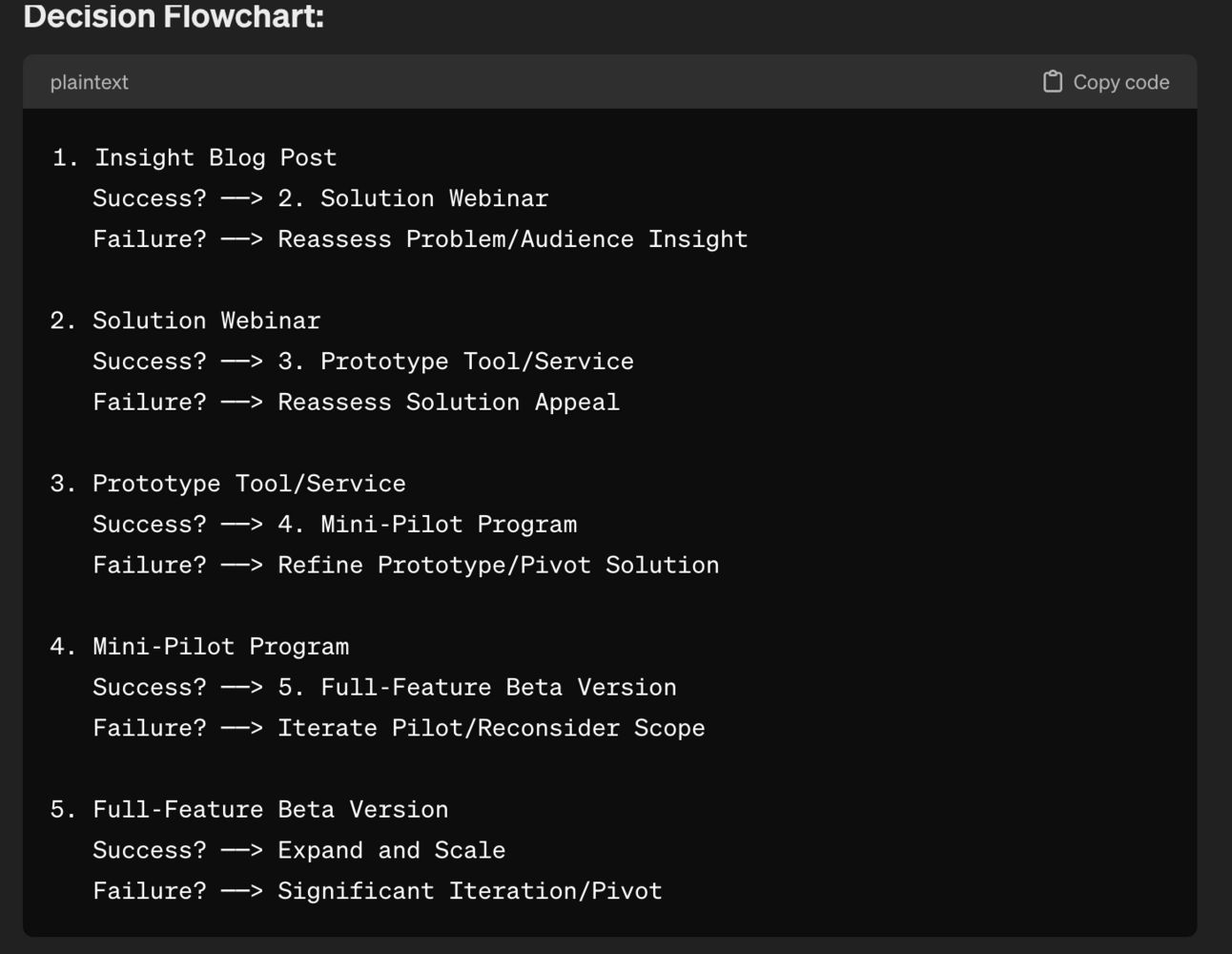Screen dimensions: 1232x954
Task: Click the 'Iterate Pilot/Reconsider Scope' failure line
Action: coord(399,729)
